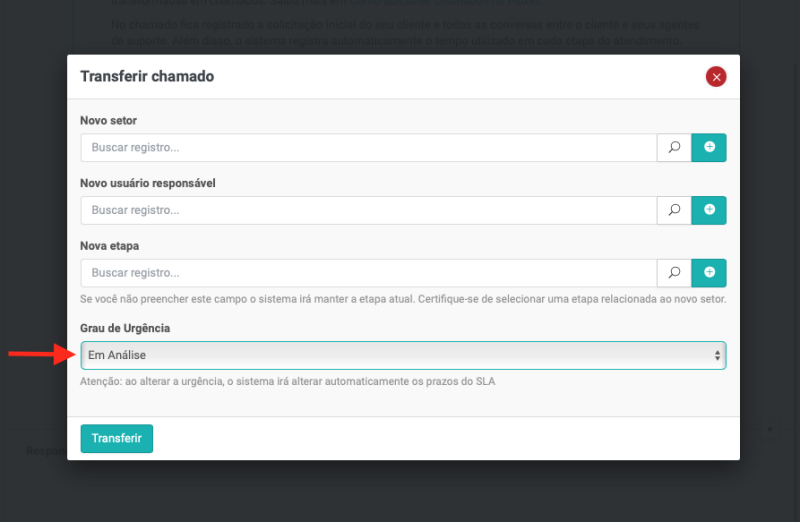Viewport: 800px width, 522px height.
Task: Click the Transferir chamado dialog title
Action: (x=147, y=76)
